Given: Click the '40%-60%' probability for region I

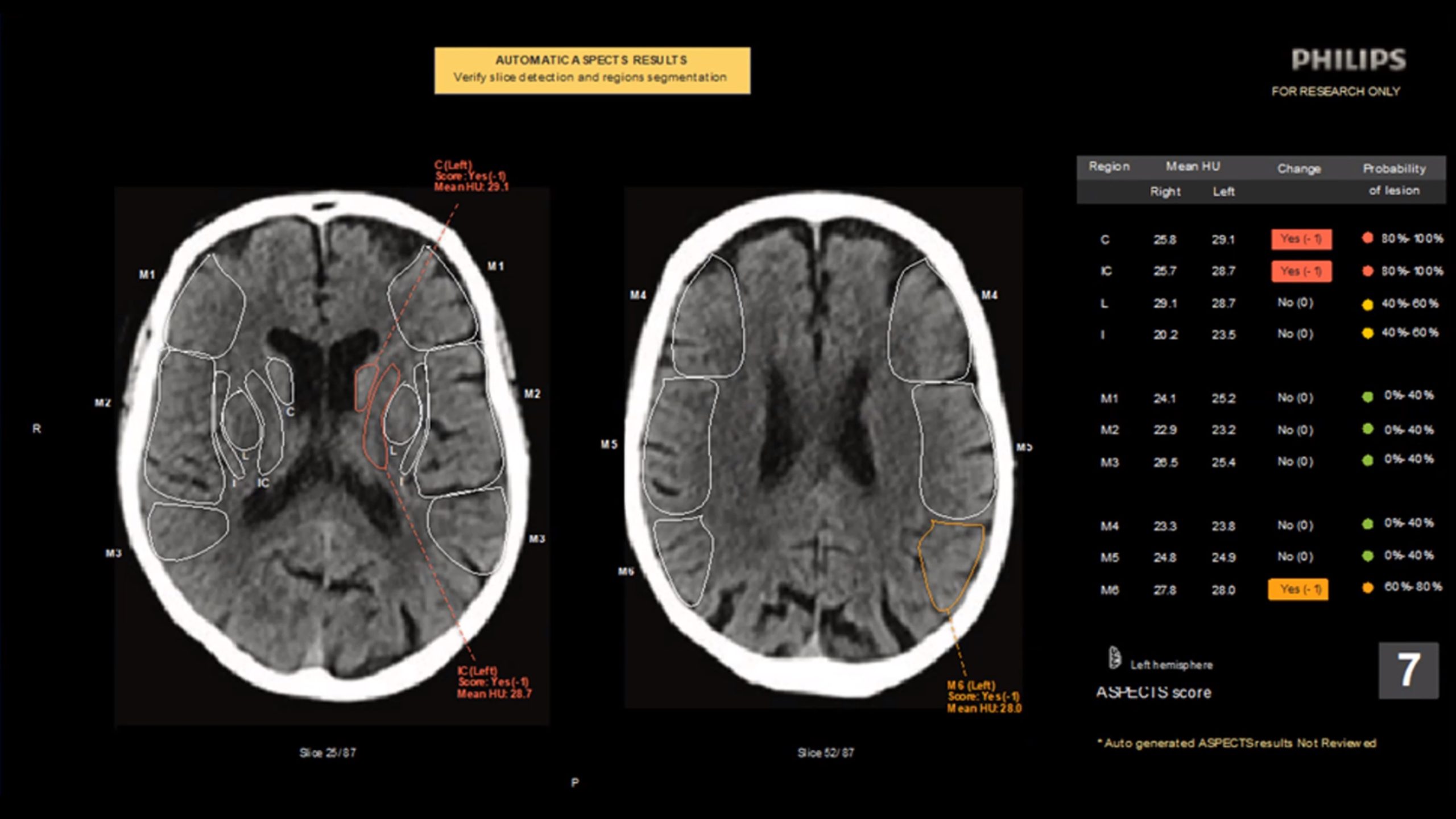Looking at the screenshot, I should pyautogui.click(x=1409, y=332).
